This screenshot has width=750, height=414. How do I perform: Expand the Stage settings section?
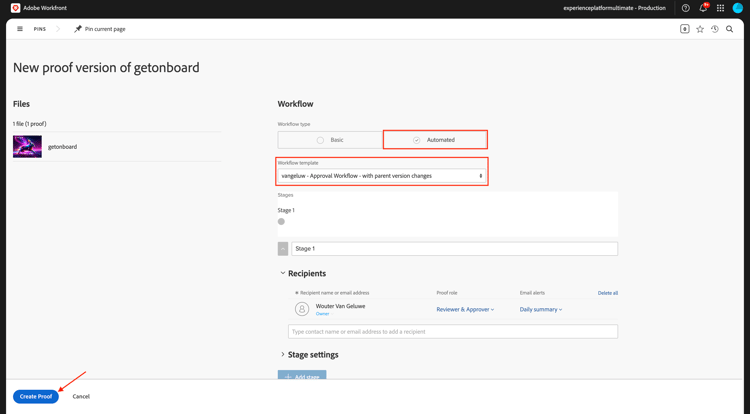(x=283, y=354)
